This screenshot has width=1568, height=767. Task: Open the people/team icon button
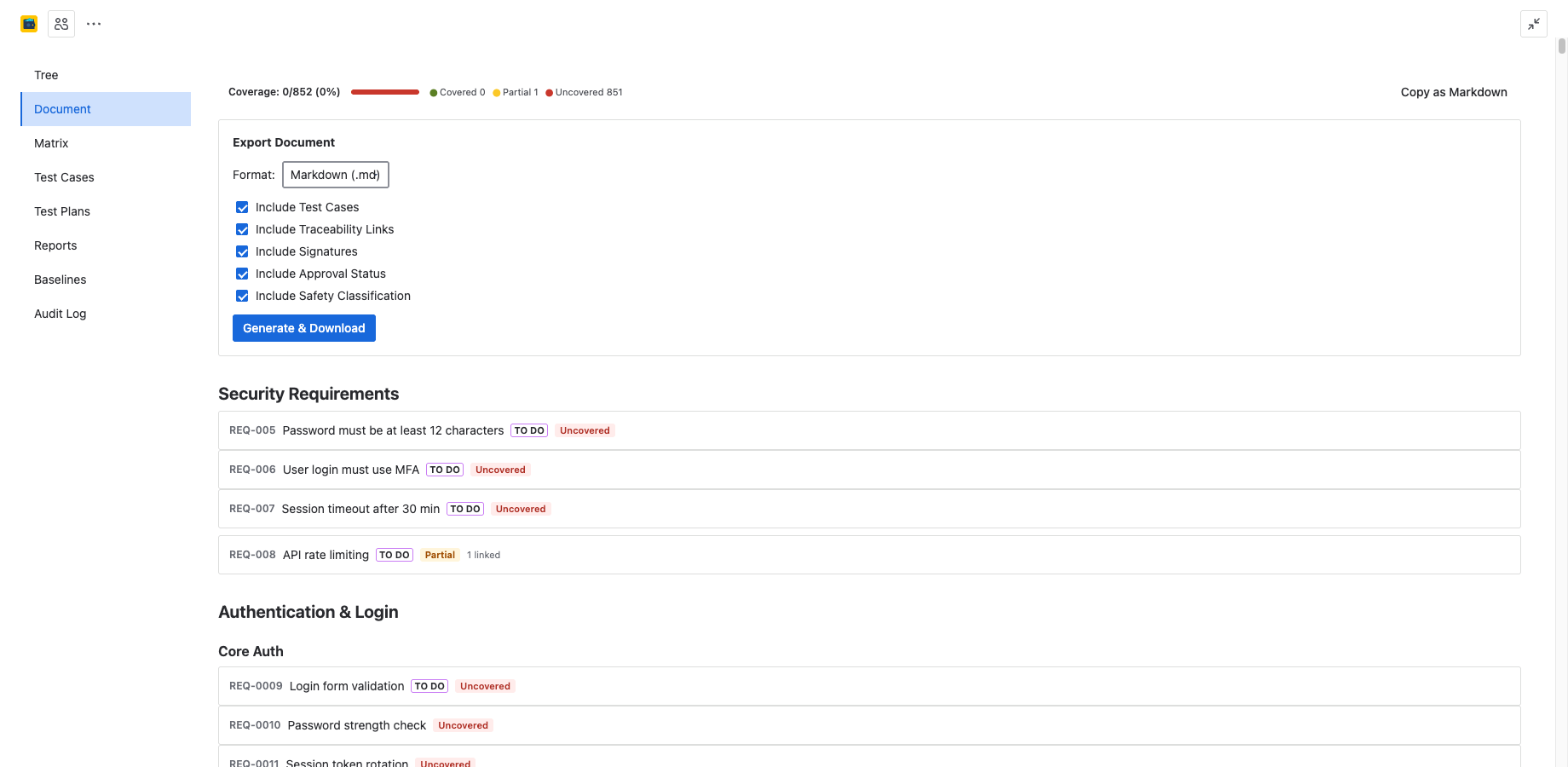click(61, 24)
